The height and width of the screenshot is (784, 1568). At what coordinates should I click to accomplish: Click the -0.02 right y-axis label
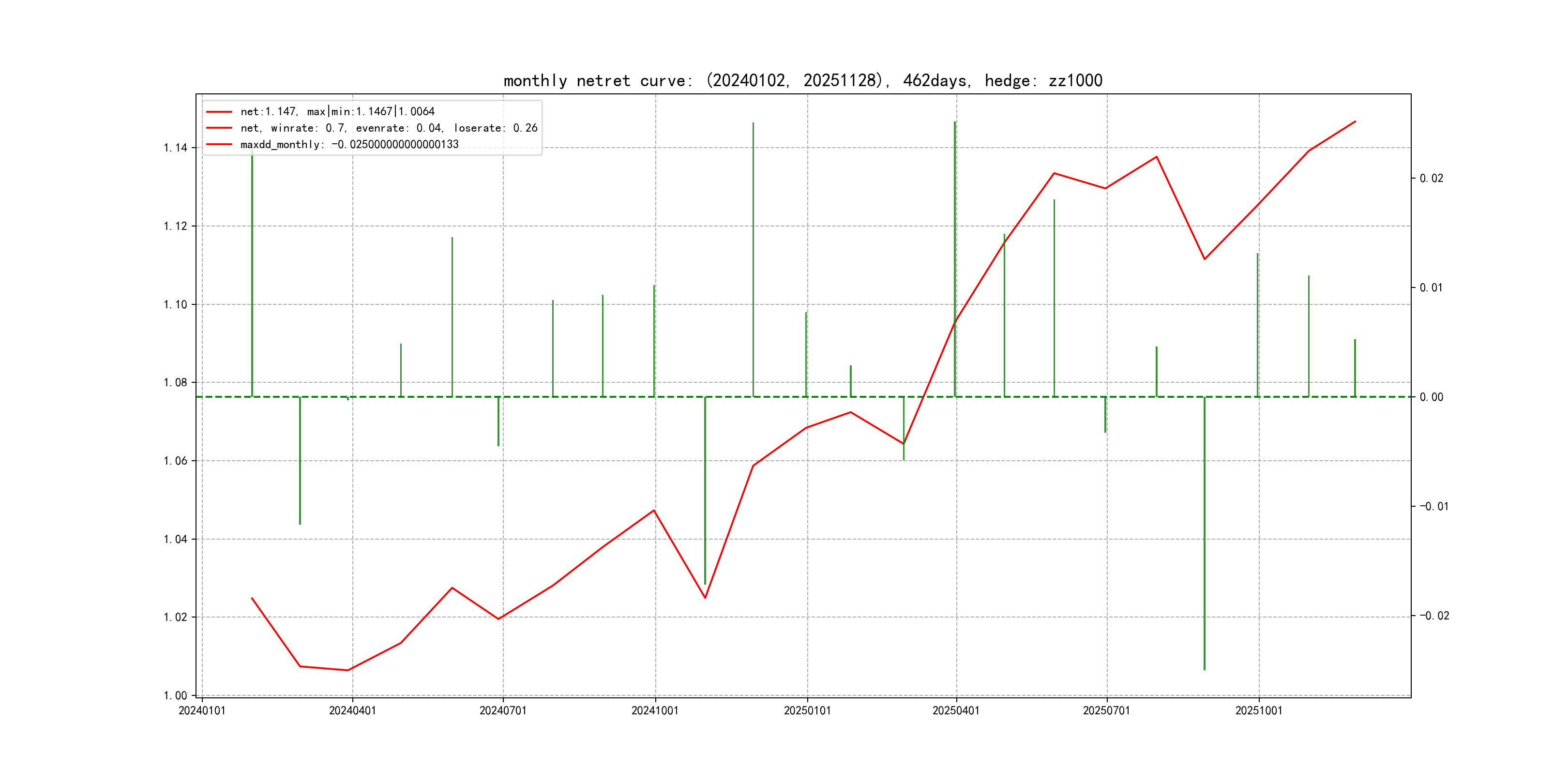[x=1434, y=616]
